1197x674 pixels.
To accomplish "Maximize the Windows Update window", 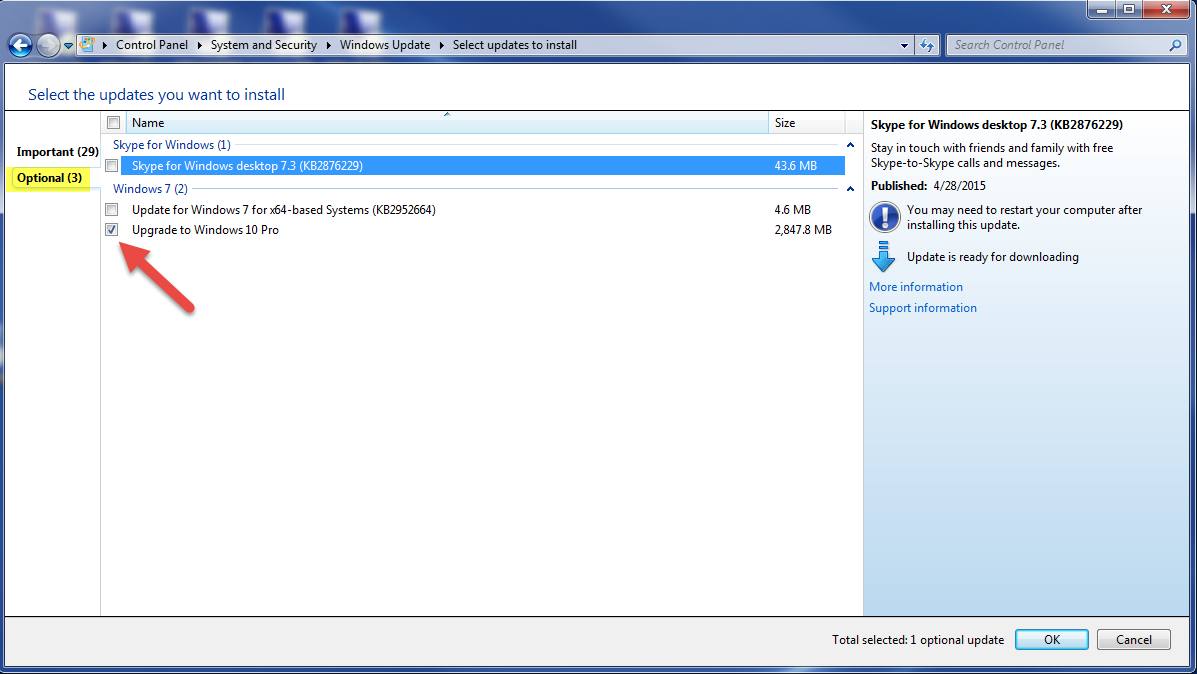I will pos(1129,9).
